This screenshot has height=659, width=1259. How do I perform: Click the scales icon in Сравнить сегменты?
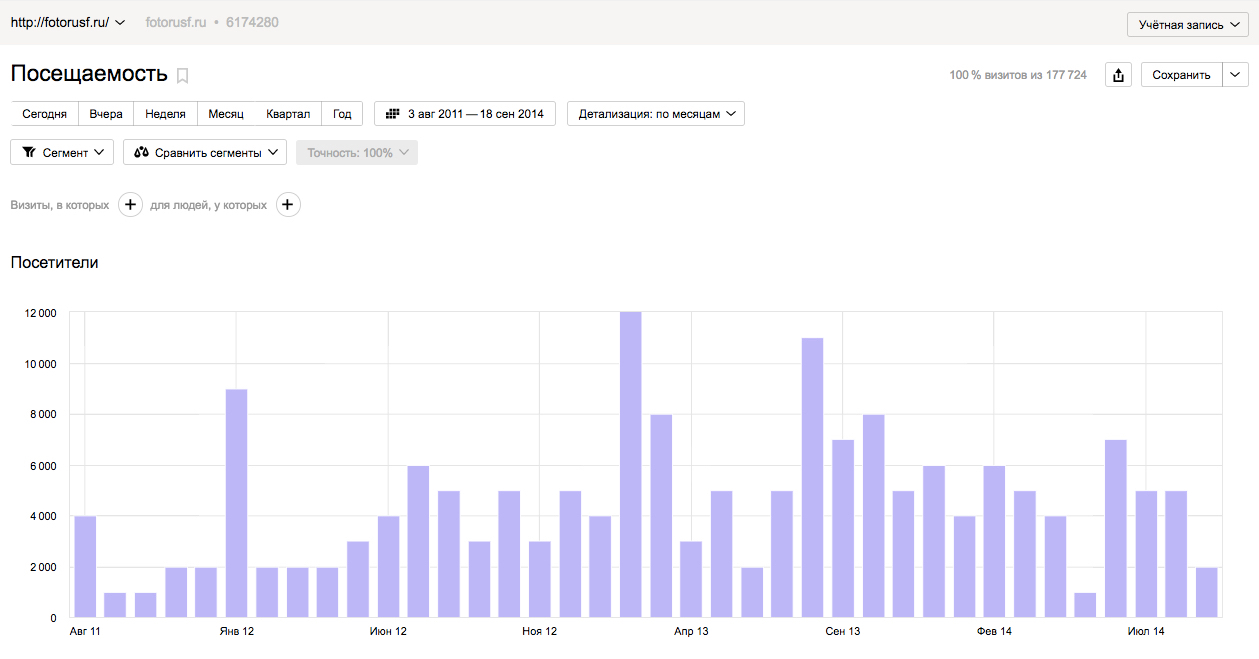tap(142, 153)
